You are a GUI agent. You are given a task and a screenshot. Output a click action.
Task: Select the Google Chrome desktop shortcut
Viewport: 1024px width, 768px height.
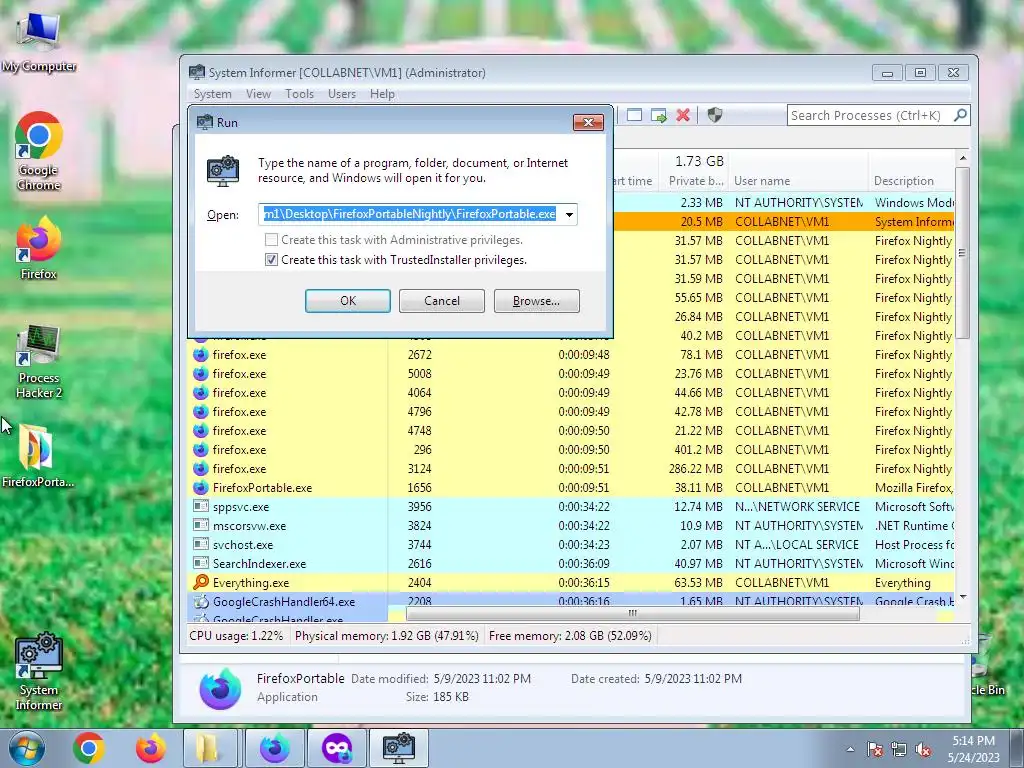pyautogui.click(x=39, y=152)
